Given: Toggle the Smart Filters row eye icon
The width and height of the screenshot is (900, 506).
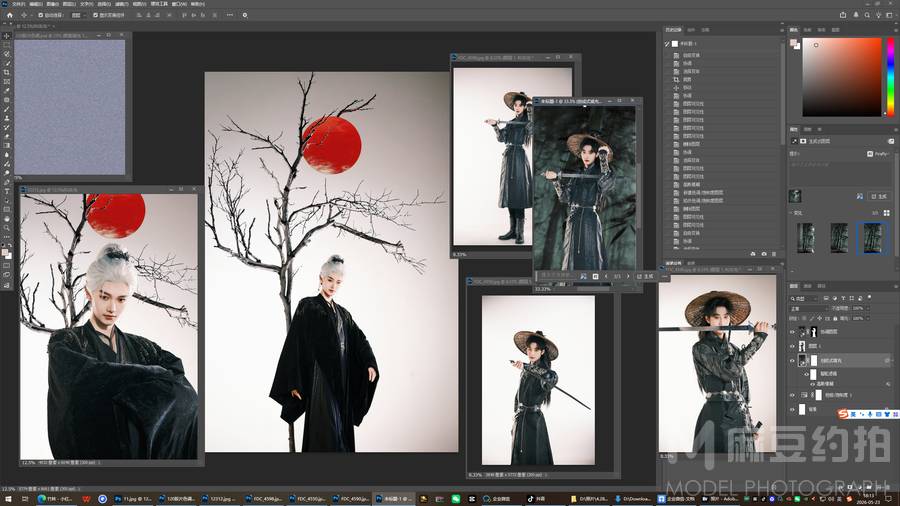Looking at the screenshot, I should (806, 374).
